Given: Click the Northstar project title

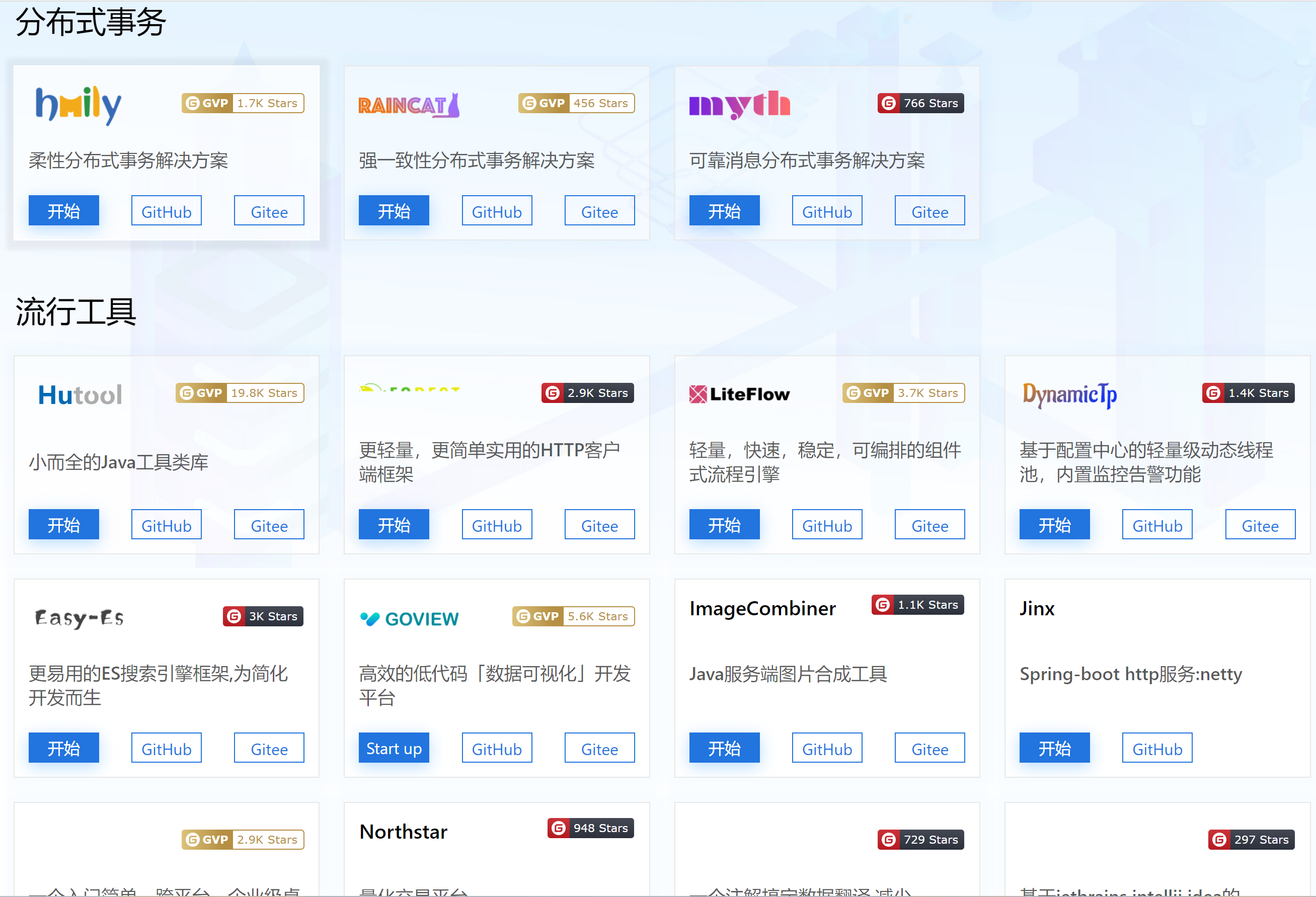Looking at the screenshot, I should click(x=403, y=832).
